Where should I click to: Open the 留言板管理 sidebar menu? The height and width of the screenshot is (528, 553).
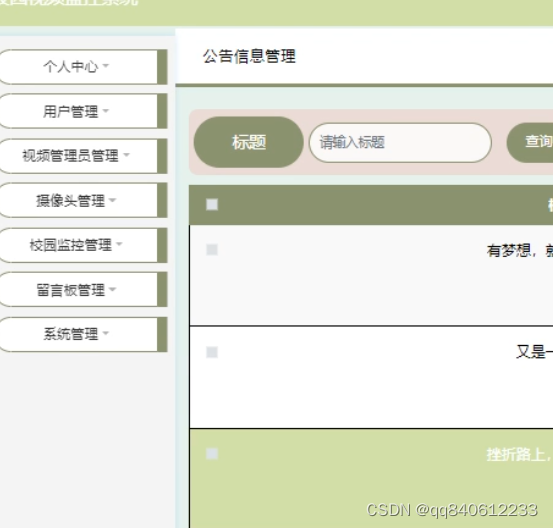[x=83, y=290]
